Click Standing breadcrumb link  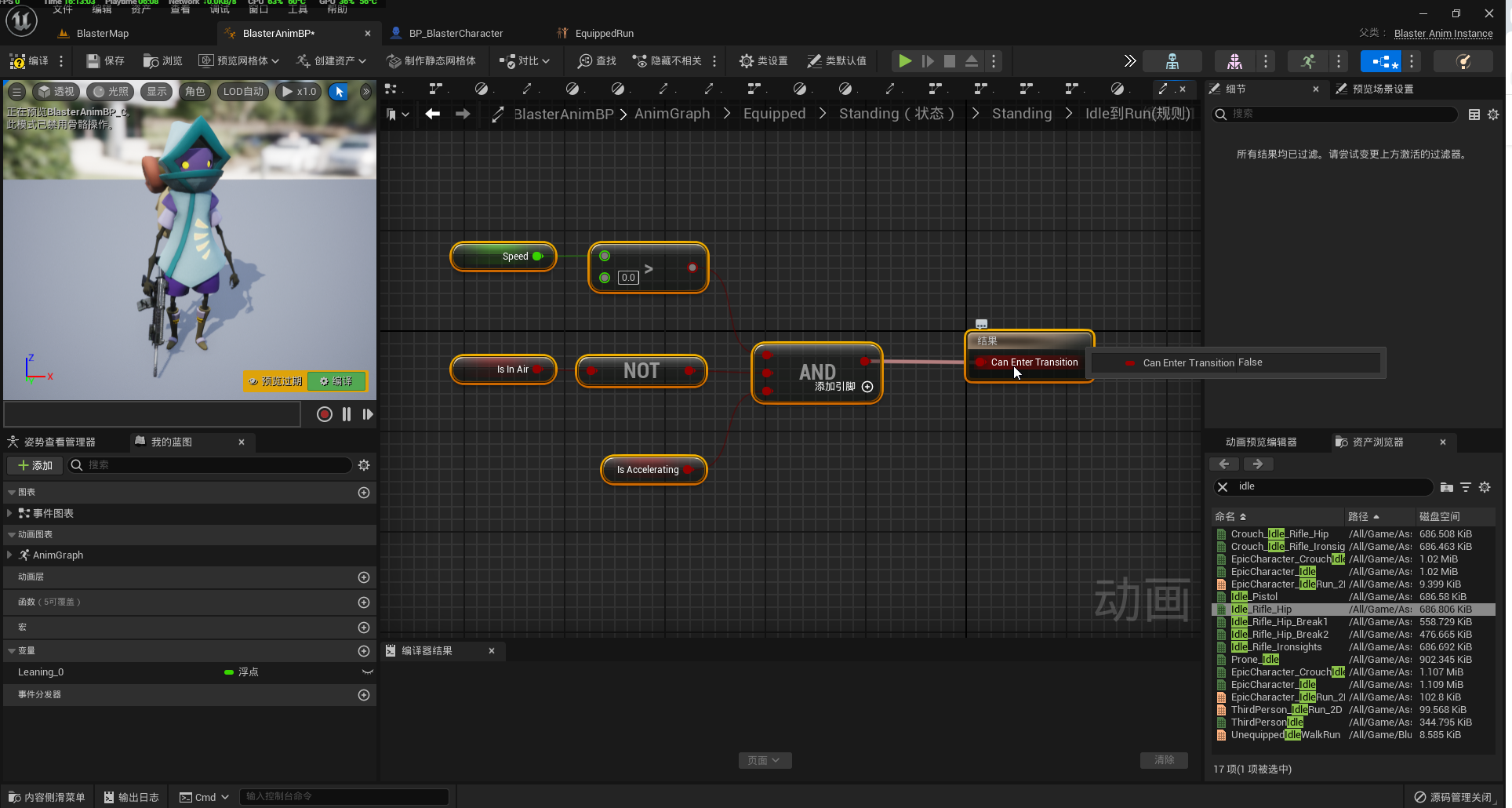(1022, 114)
